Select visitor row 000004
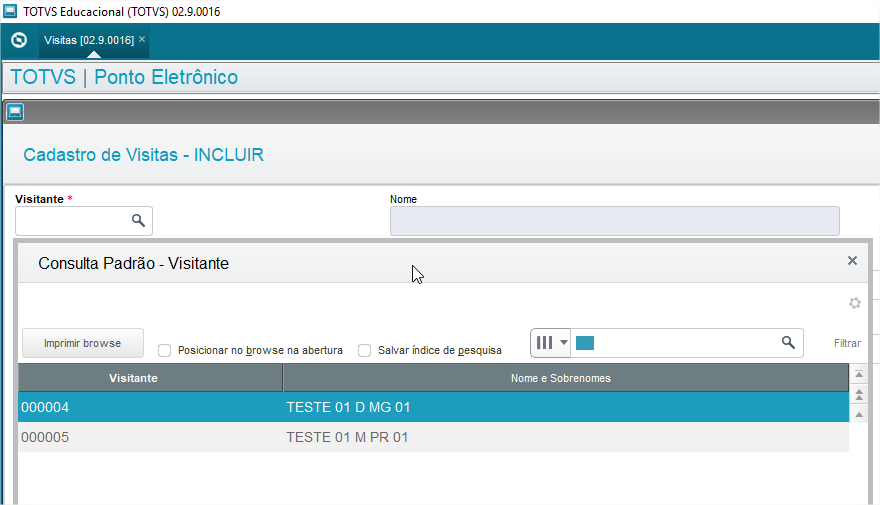This screenshot has height=505, width=880. pyautogui.click(x=433, y=407)
